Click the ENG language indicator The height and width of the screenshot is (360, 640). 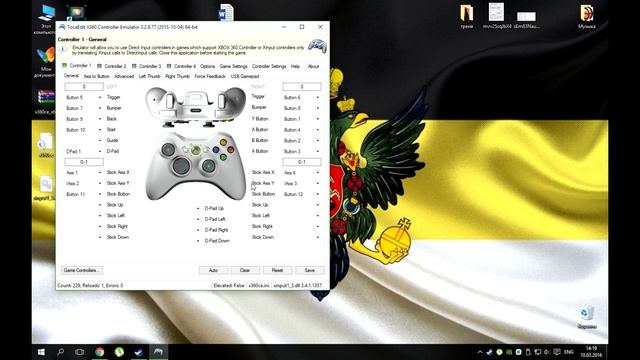pos(569,352)
